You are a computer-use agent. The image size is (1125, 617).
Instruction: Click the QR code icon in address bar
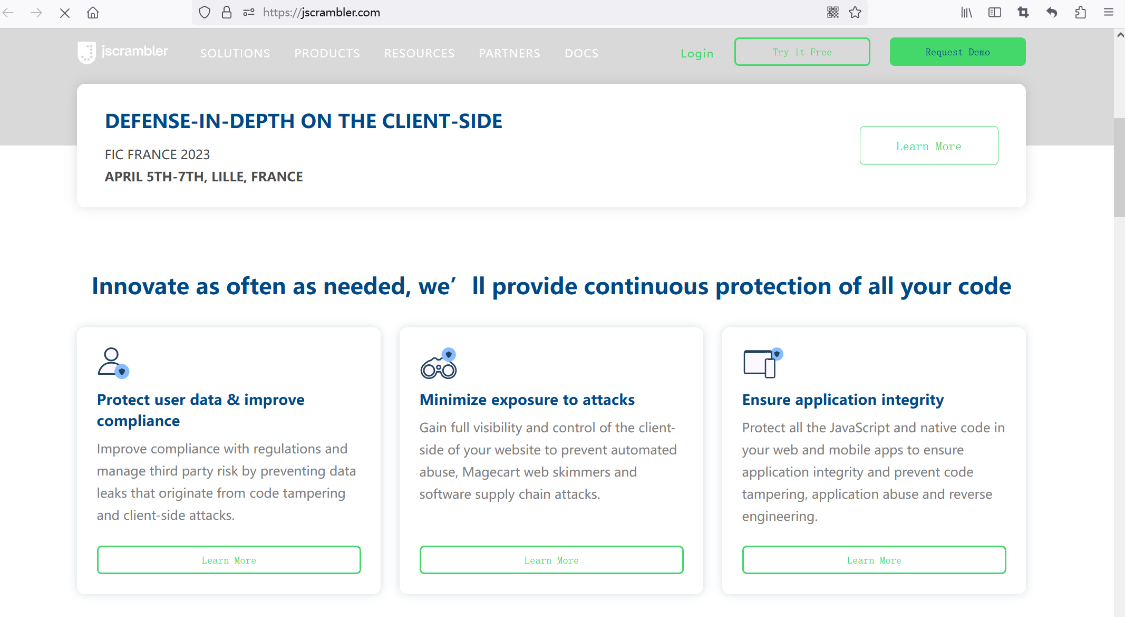coord(832,12)
